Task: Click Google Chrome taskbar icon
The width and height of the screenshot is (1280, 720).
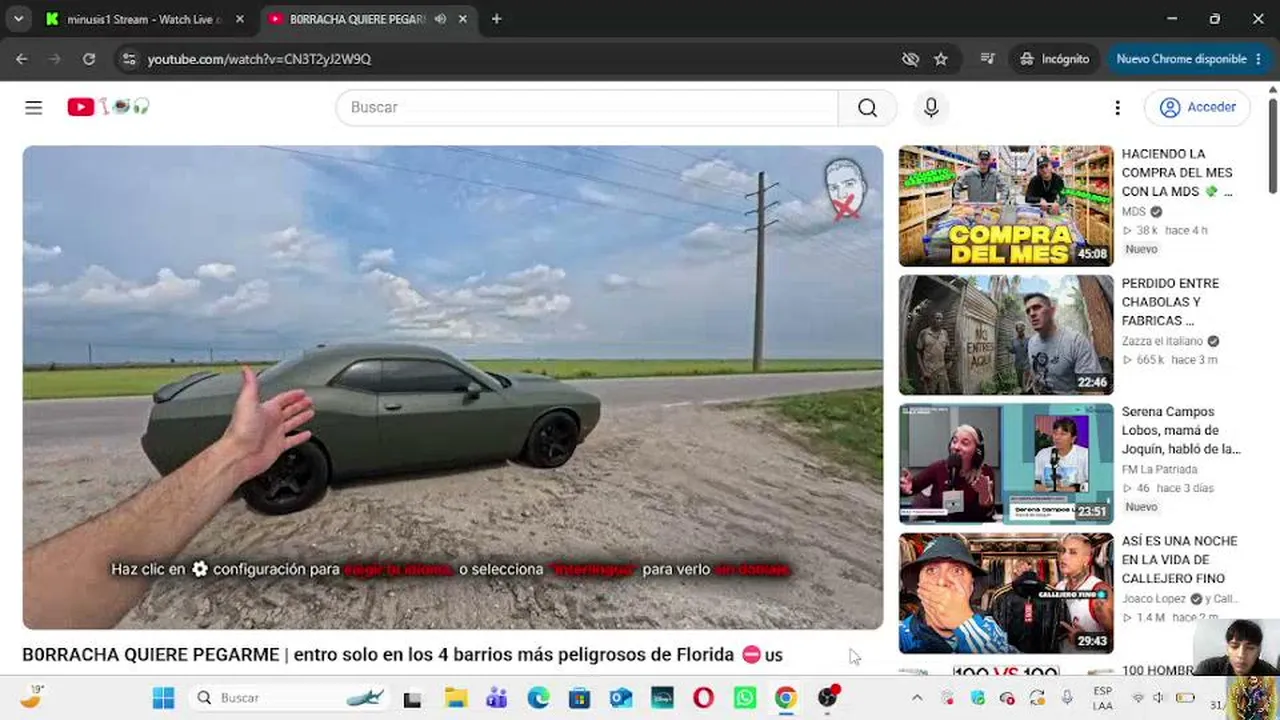Action: point(786,698)
